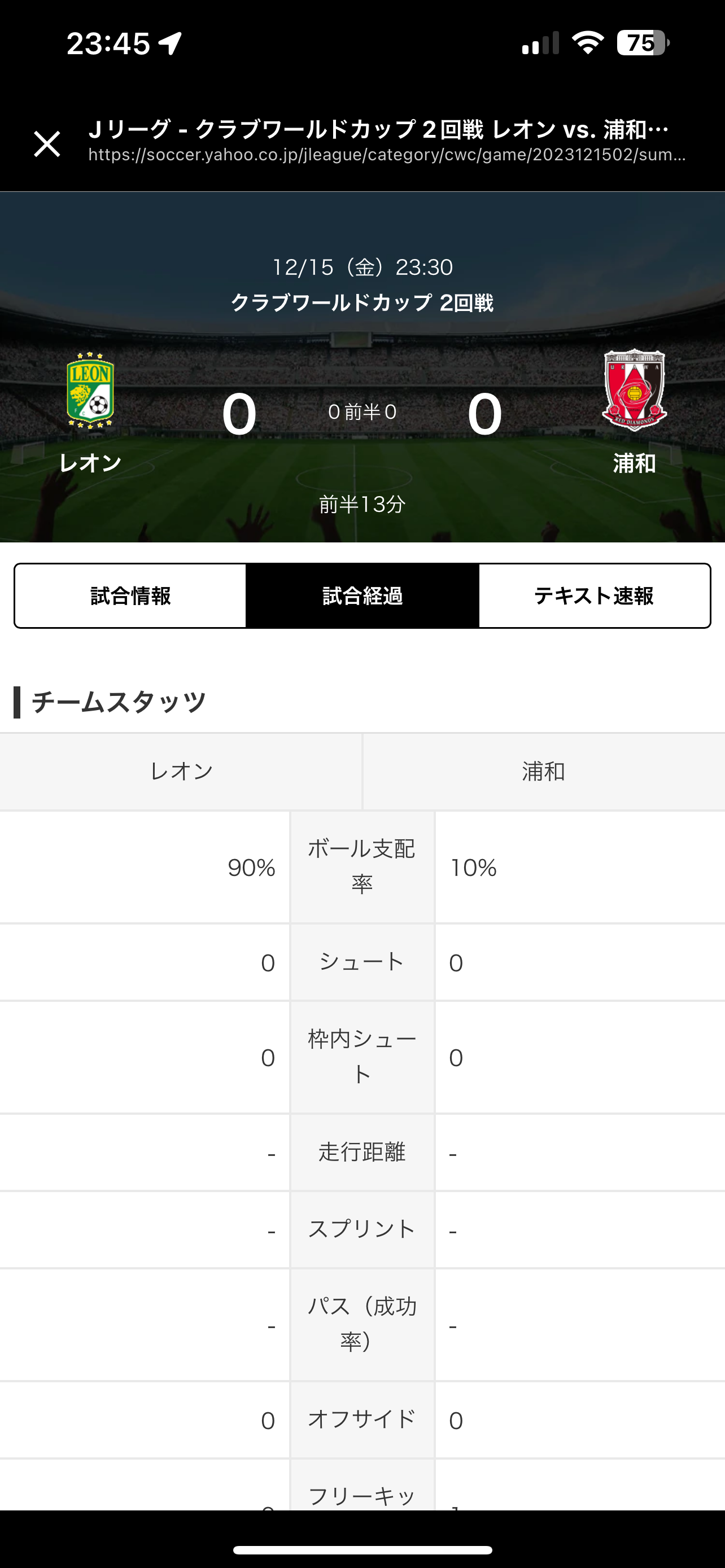
Task: Tap the 浦和 column header in stats table
Action: (x=544, y=772)
